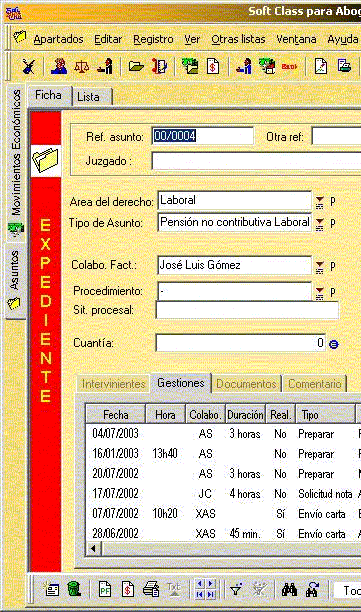The width and height of the screenshot is (361, 612).
Task: Open the Ventana menu
Action: click(x=296, y=39)
